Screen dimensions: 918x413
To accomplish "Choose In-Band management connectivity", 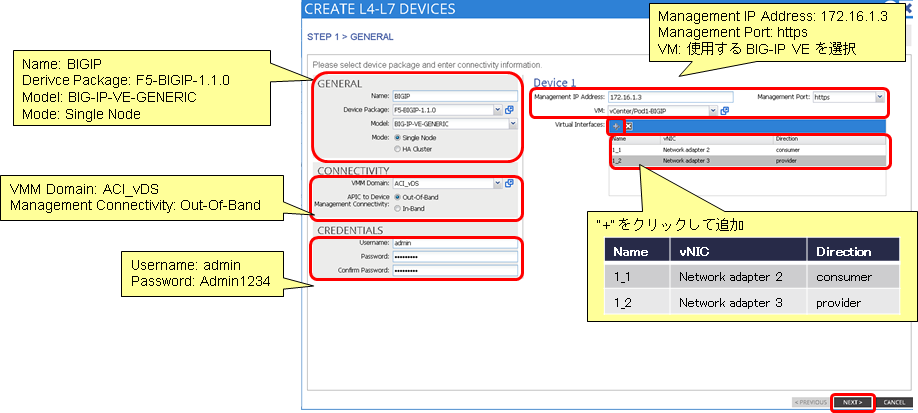I will pyautogui.click(x=398, y=208).
